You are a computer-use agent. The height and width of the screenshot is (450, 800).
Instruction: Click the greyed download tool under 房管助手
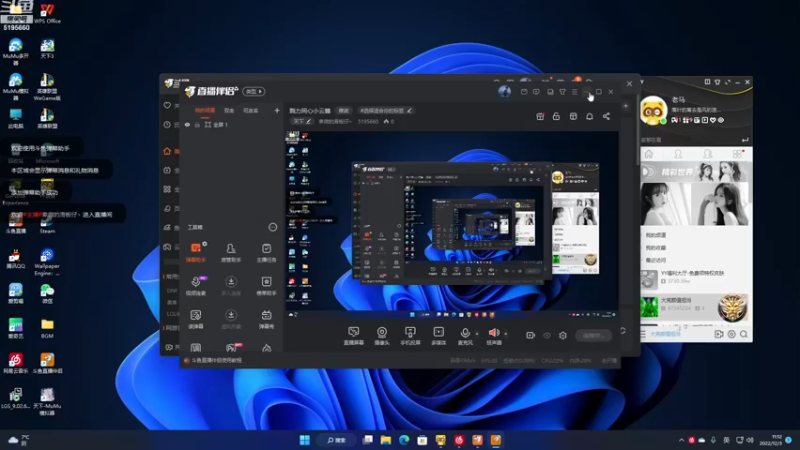[x=231, y=286]
